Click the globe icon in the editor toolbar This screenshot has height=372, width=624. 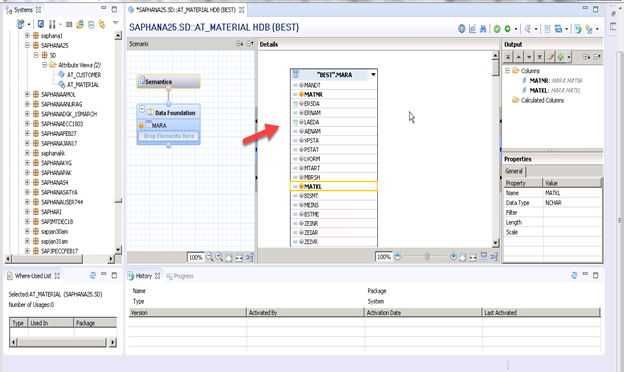(461, 29)
